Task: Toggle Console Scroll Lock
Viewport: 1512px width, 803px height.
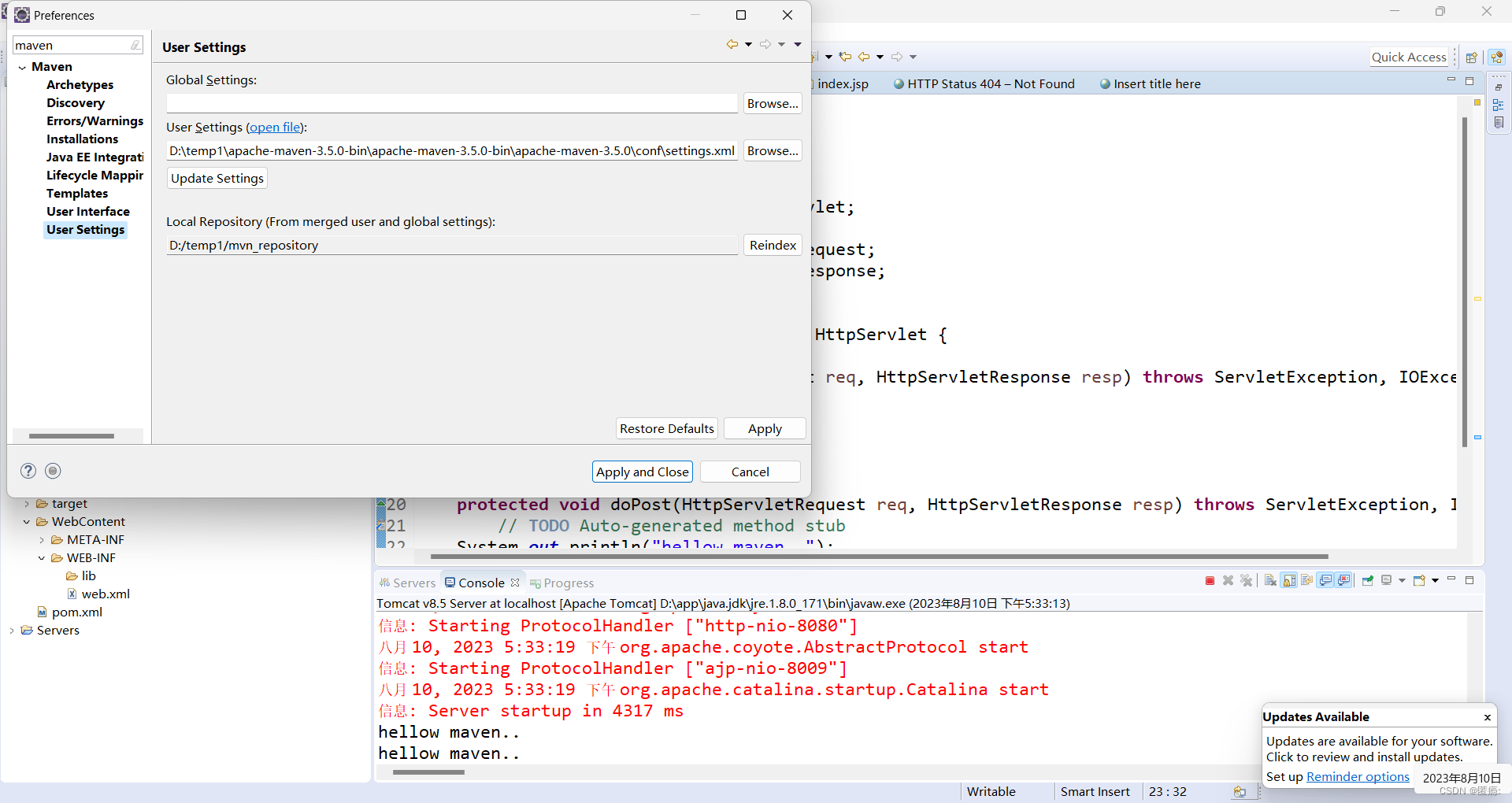Action: (1289, 581)
